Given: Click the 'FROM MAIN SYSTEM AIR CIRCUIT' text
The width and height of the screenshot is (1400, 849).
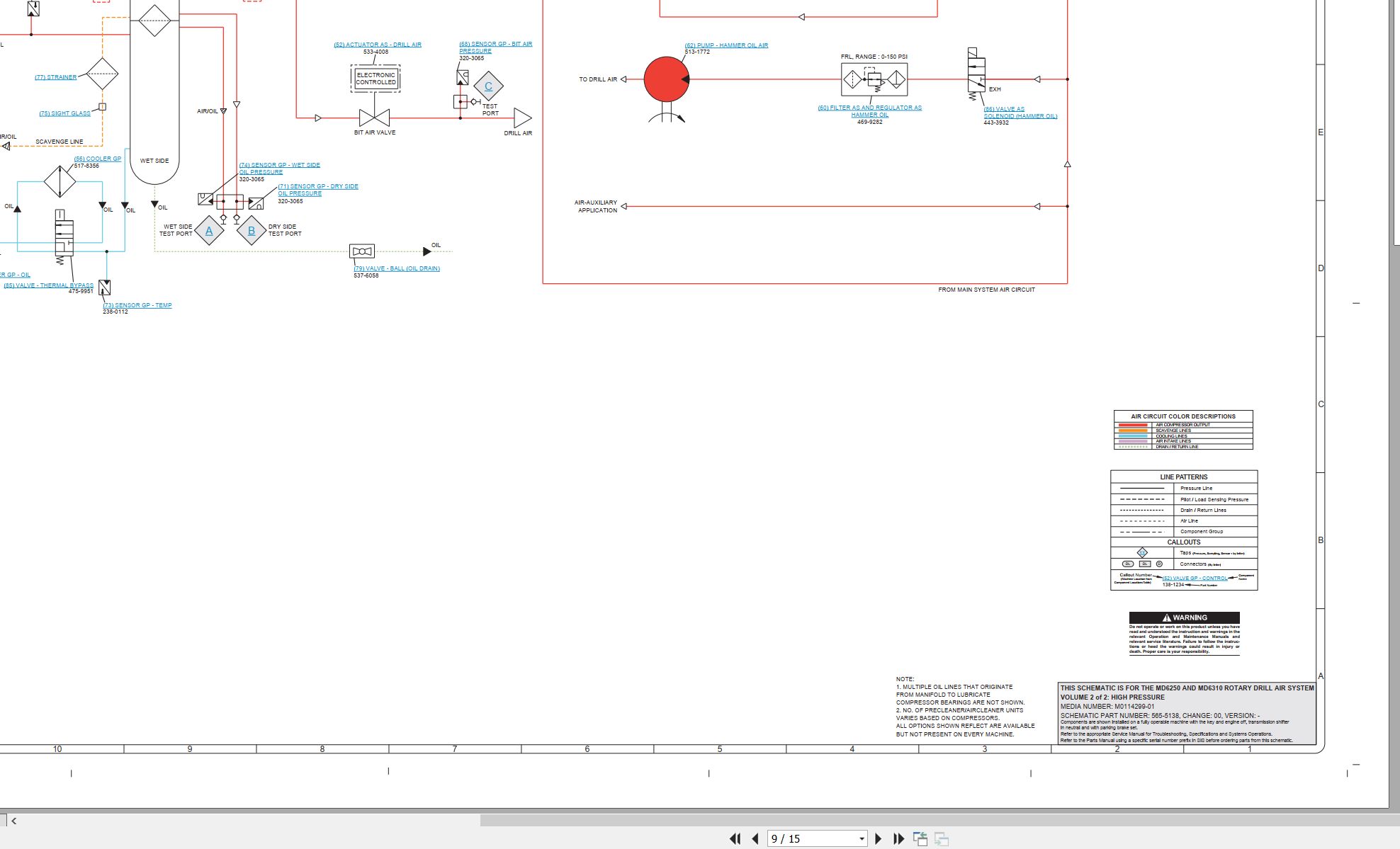Looking at the screenshot, I should pos(986,290).
